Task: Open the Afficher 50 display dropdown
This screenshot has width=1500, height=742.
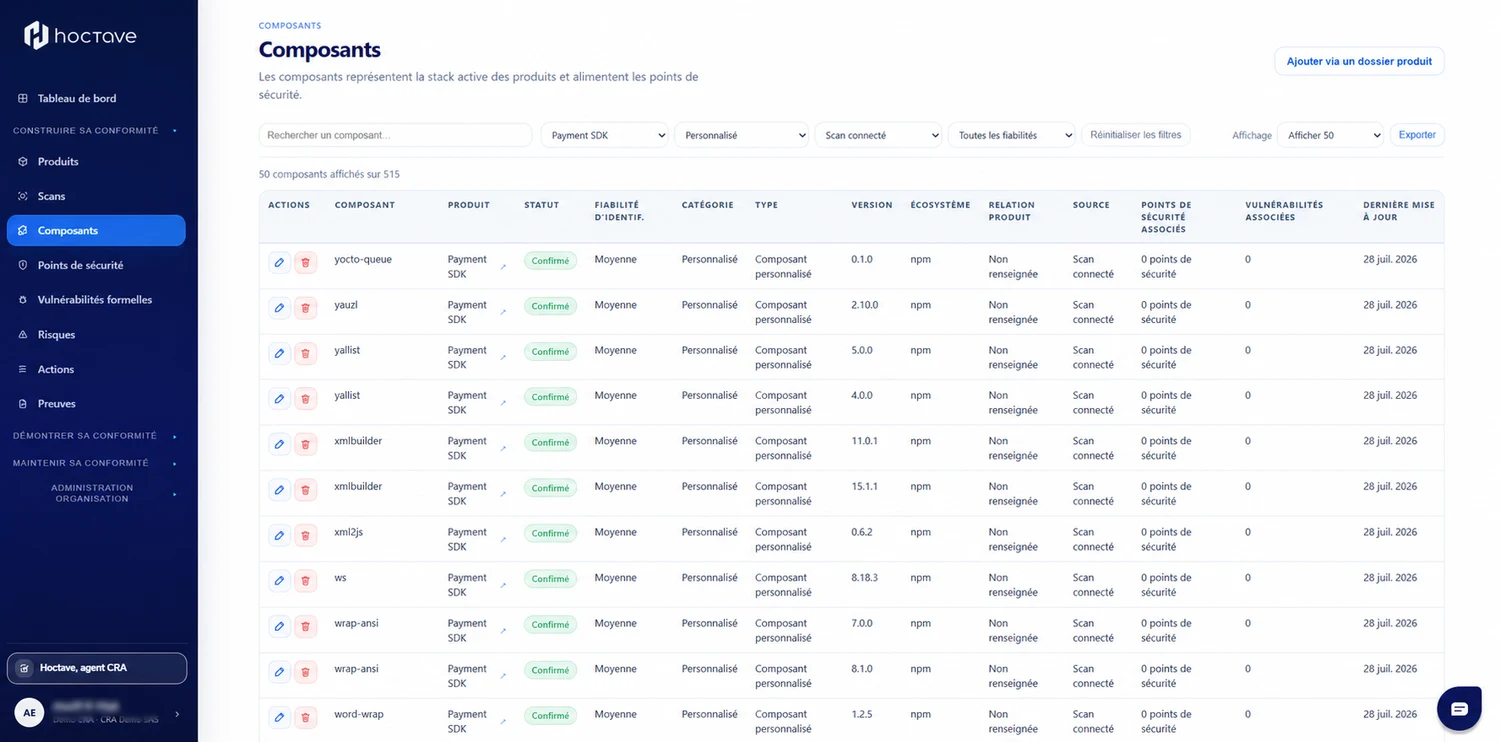Action: tap(1330, 135)
